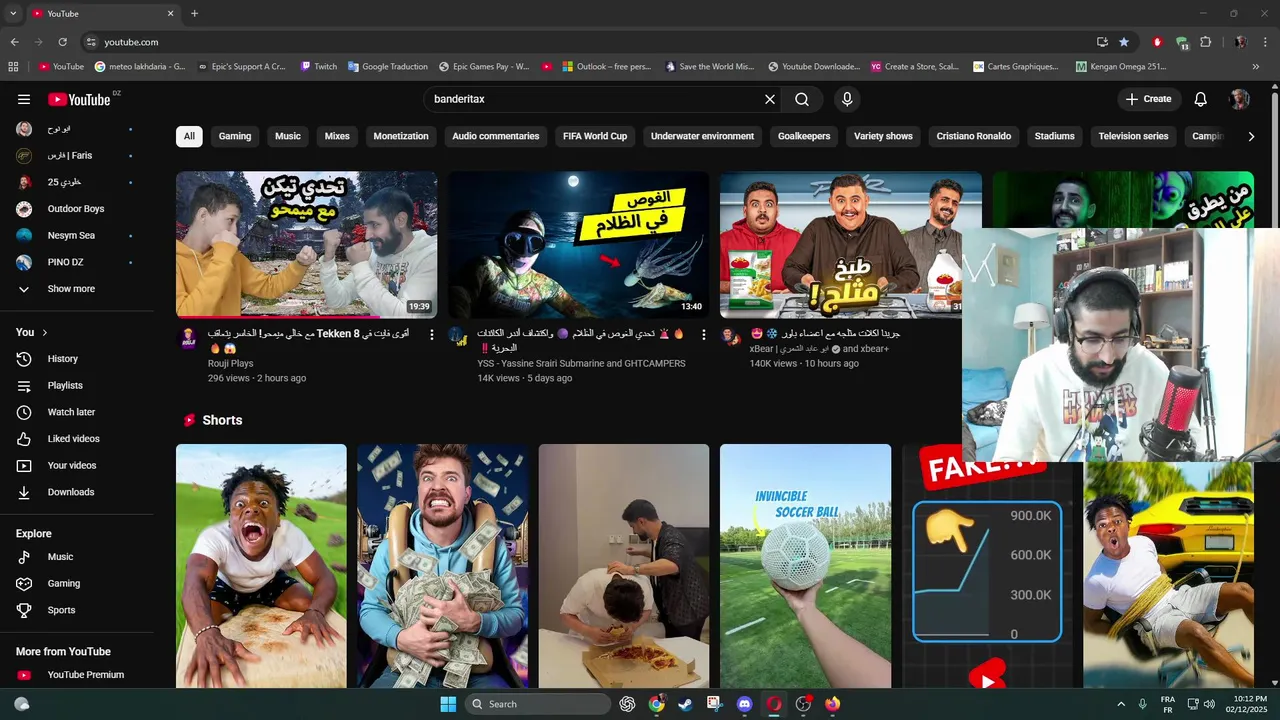Open Steam from the taskbar
The width and height of the screenshot is (1280, 720).
(685, 704)
